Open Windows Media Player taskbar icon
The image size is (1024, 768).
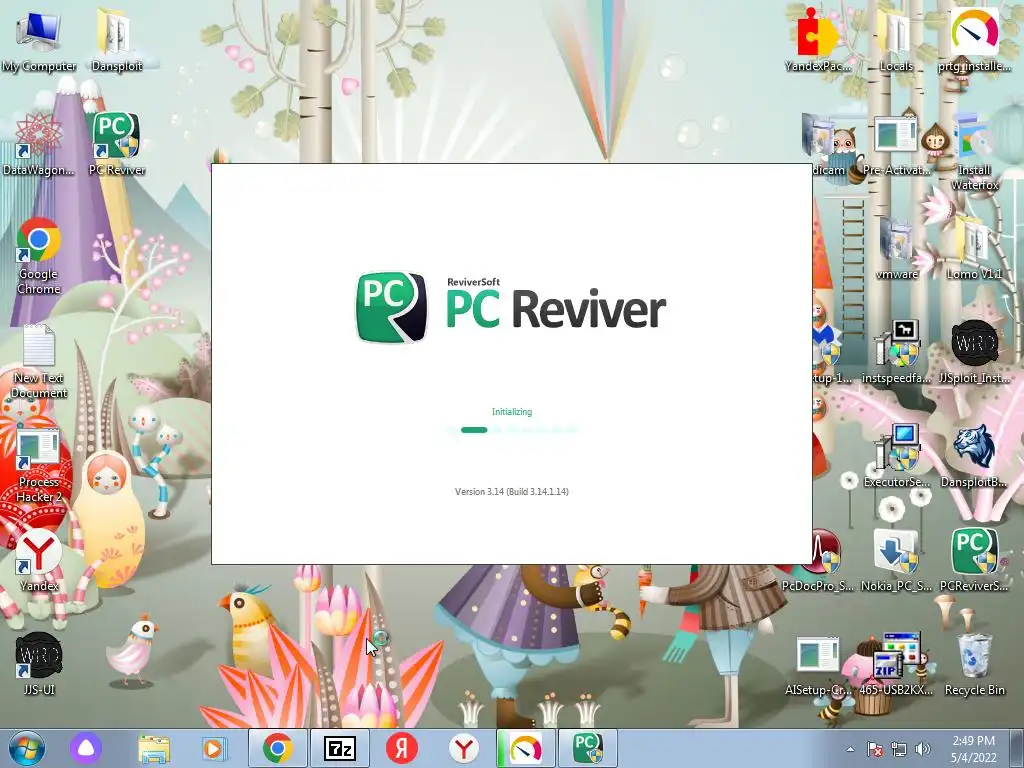(214, 748)
